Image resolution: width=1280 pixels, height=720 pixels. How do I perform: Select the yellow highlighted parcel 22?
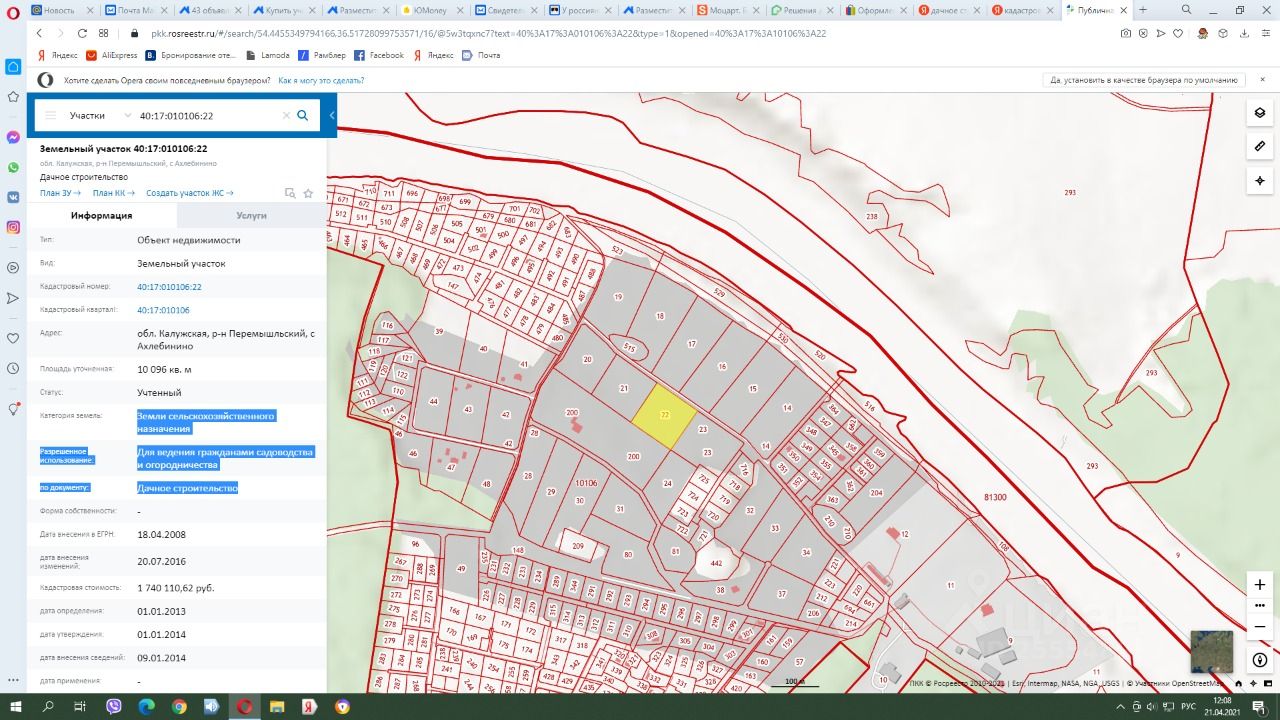coord(663,415)
